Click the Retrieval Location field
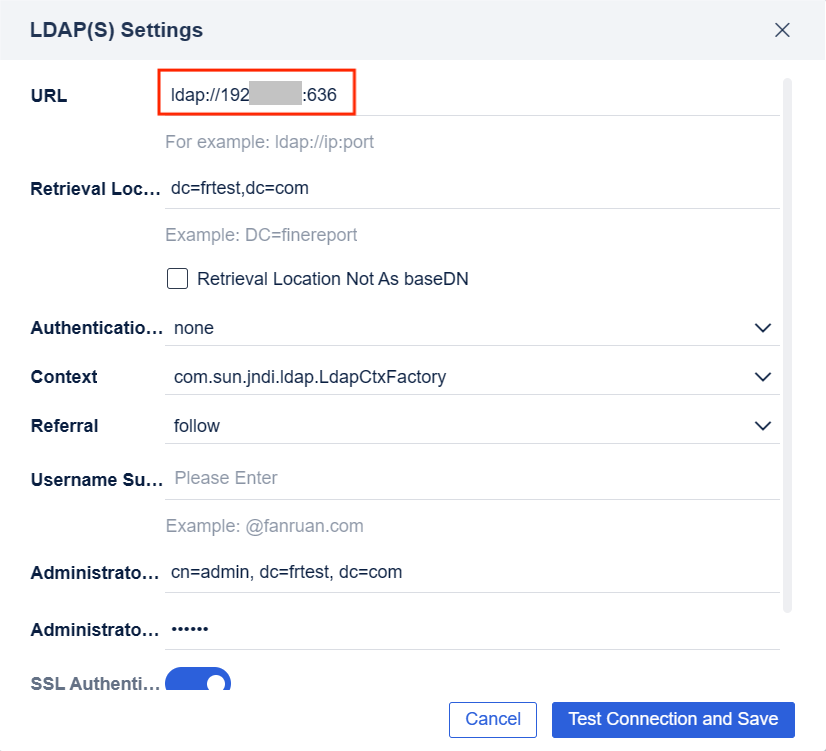Image resolution: width=826 pixels, height=751 pixels. (400, 188)
